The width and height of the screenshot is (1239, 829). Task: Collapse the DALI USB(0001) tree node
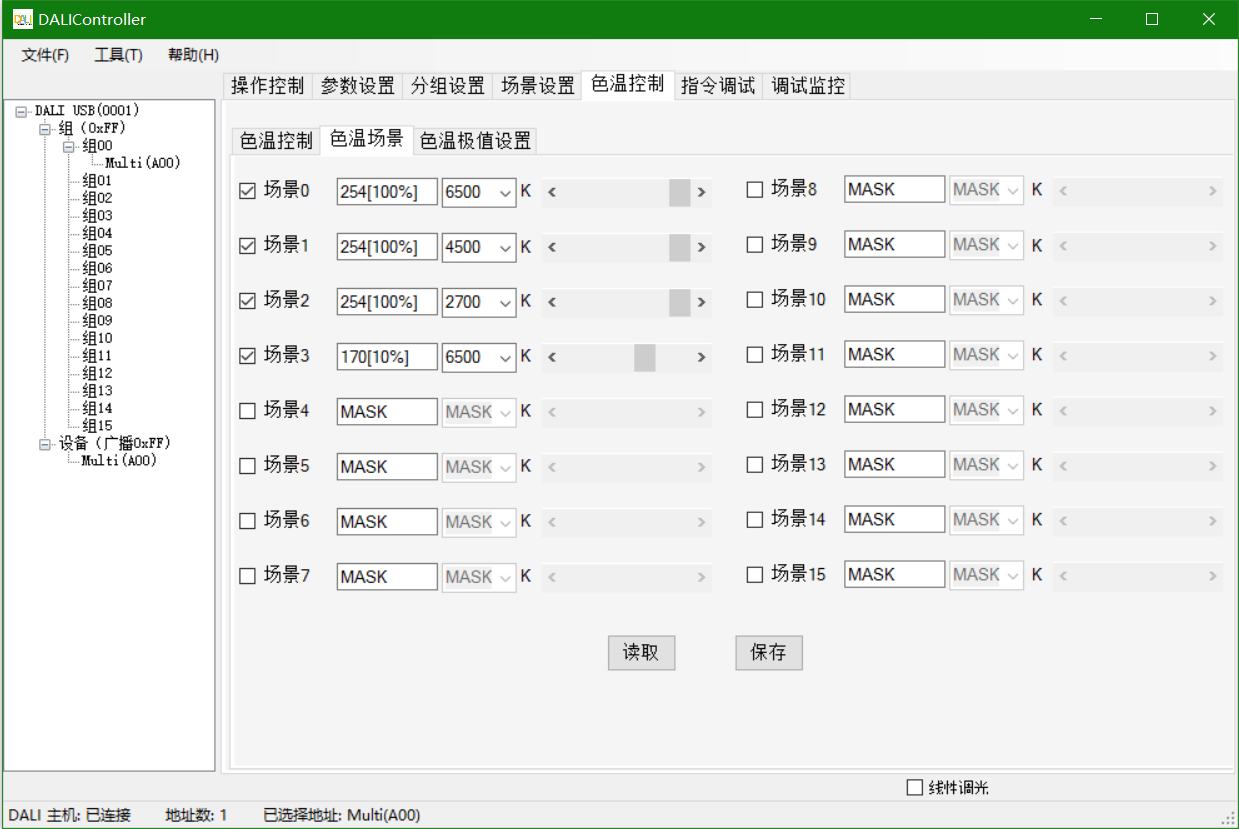pos(21,111)
